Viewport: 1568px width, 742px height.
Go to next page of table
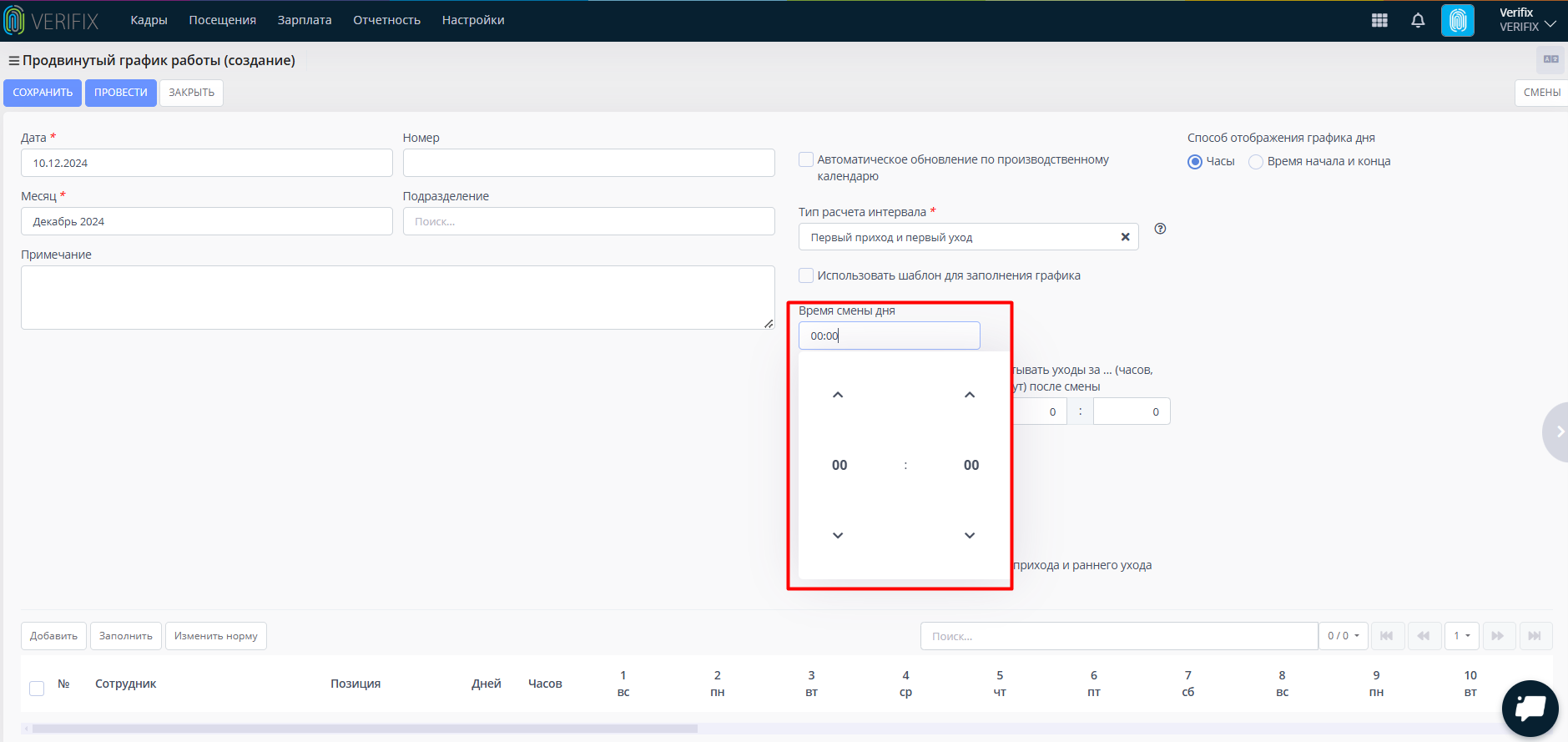pos(1498,636)
